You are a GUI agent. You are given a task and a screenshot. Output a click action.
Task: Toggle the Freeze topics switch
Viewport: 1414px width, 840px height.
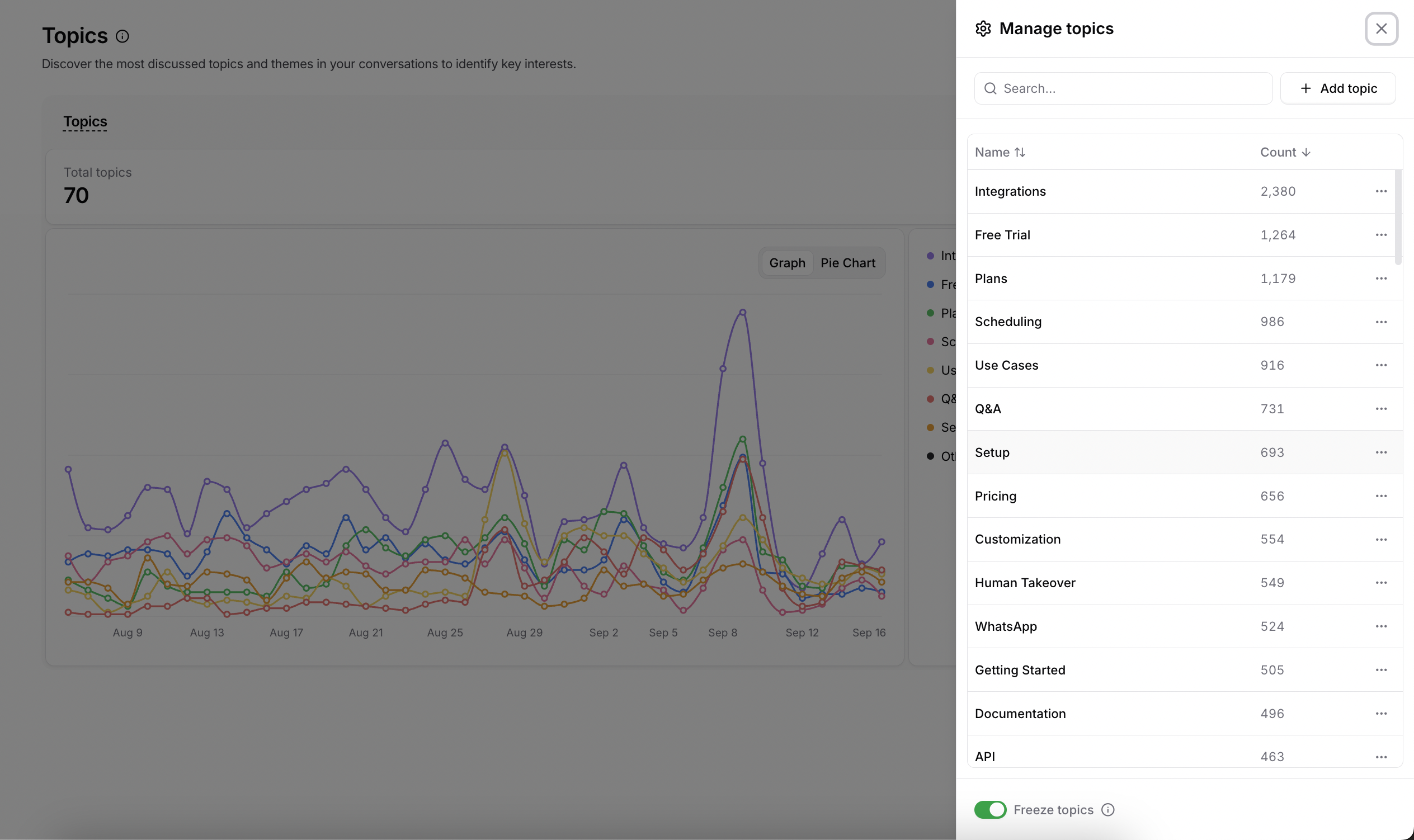(989, 810)
